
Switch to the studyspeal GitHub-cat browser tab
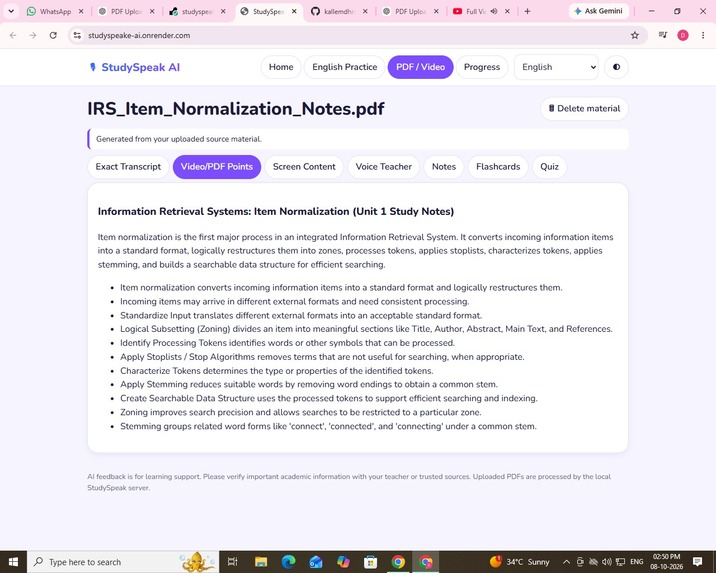pyautogui.click(x=197, y=11)
